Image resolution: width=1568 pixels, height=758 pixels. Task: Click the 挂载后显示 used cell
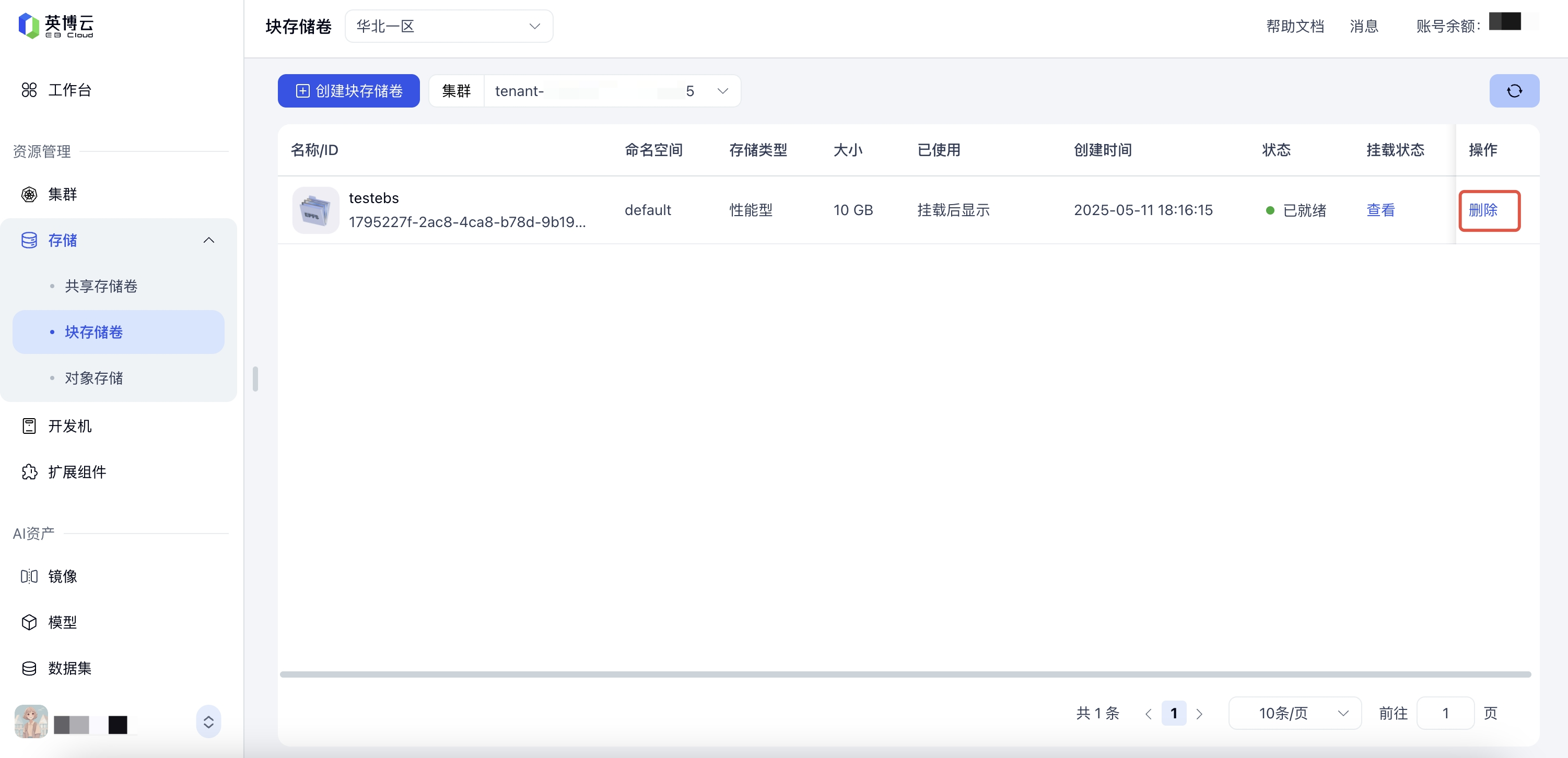[x=953, y=210]
